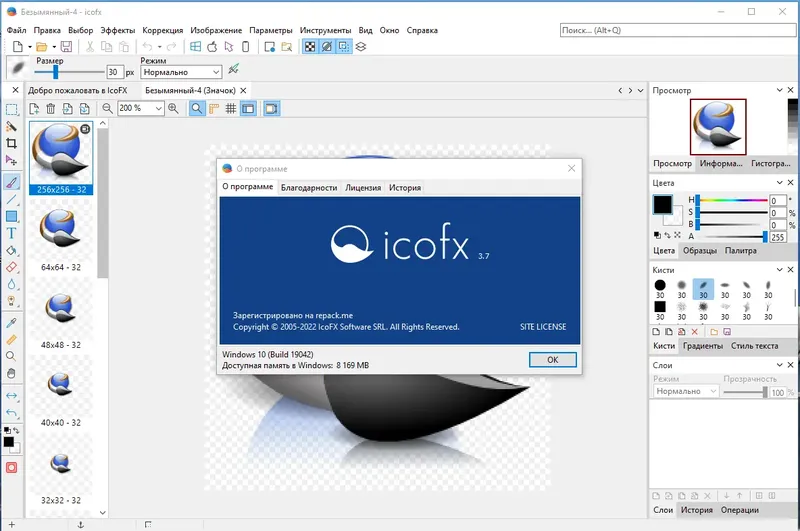This screenshot has width=800, height=531.
Task: Click the Apple icon creation toolbar icon
Action: 212,47
